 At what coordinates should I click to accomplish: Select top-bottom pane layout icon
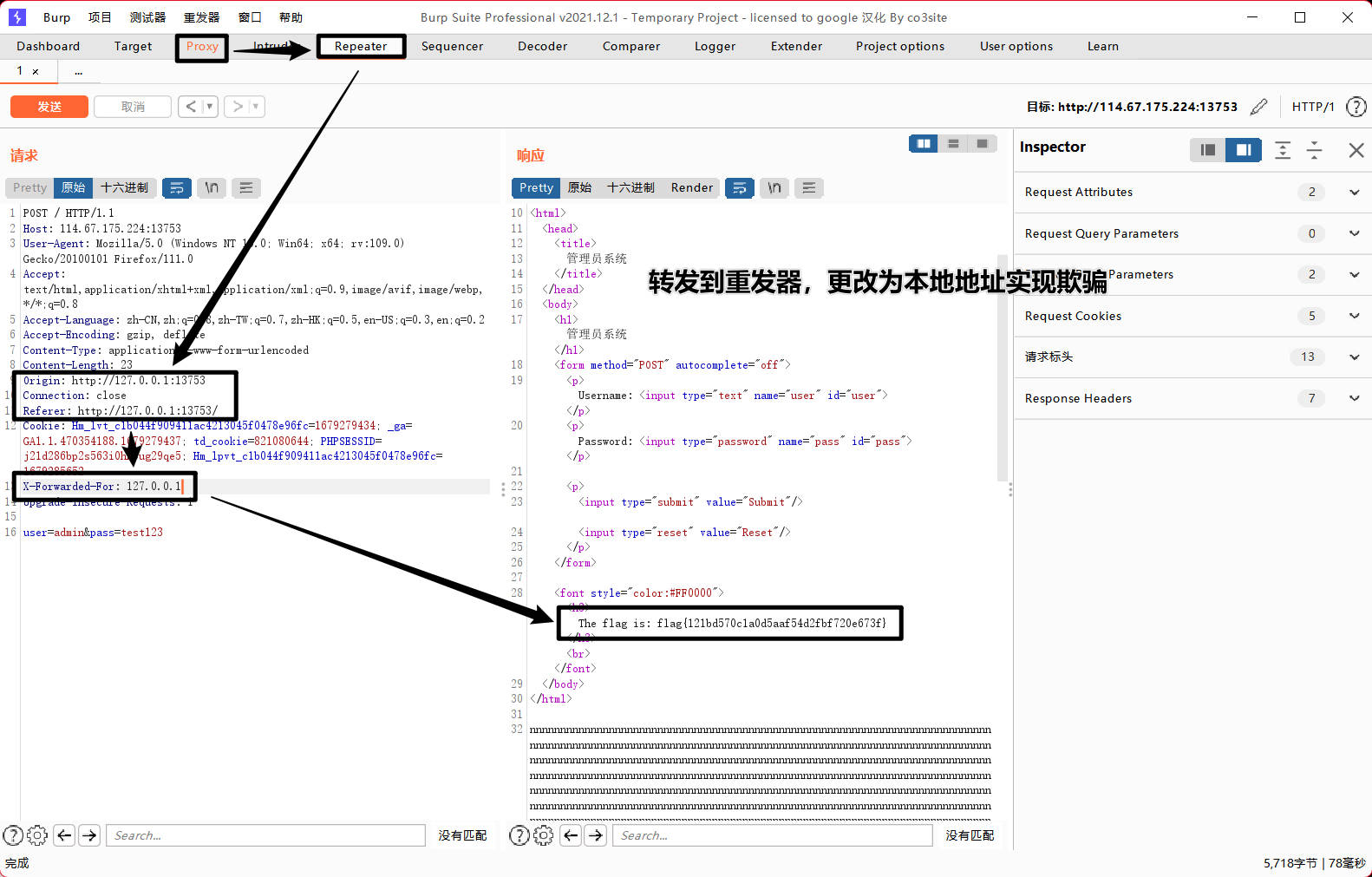(x=953, y=143)
